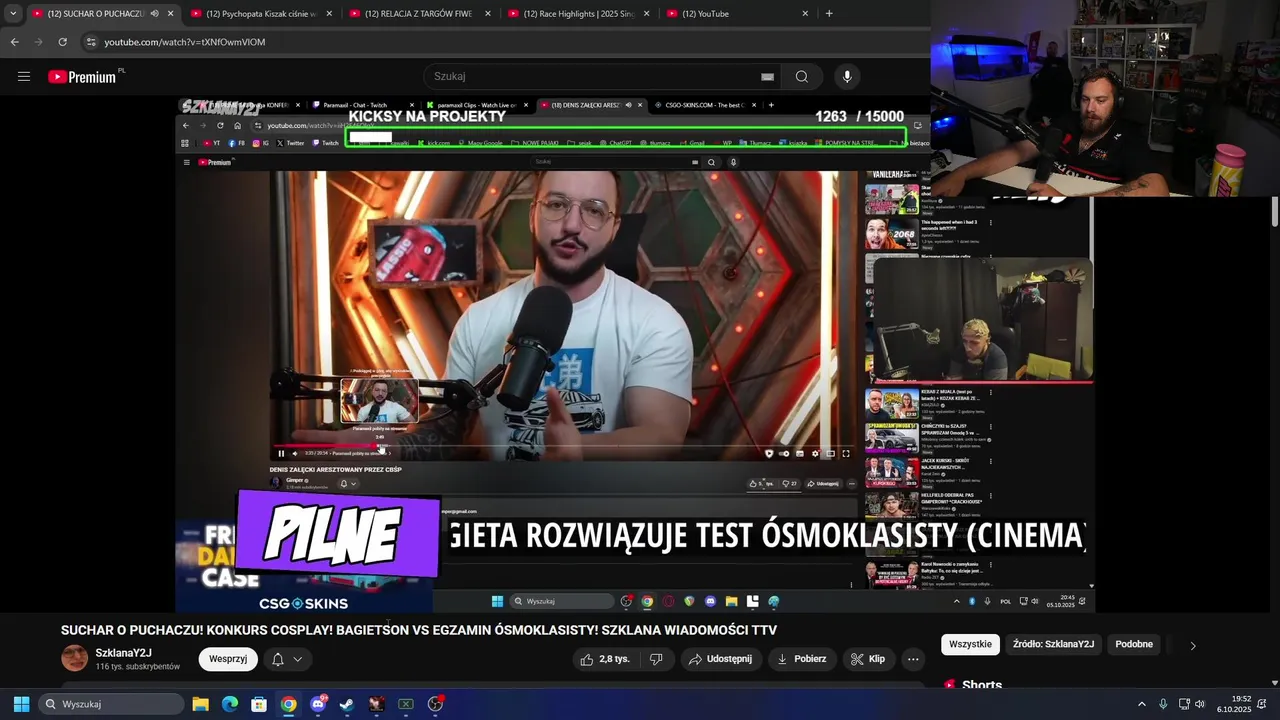View site information icon in address bar
1280x720 pixels.
point(91,42)
